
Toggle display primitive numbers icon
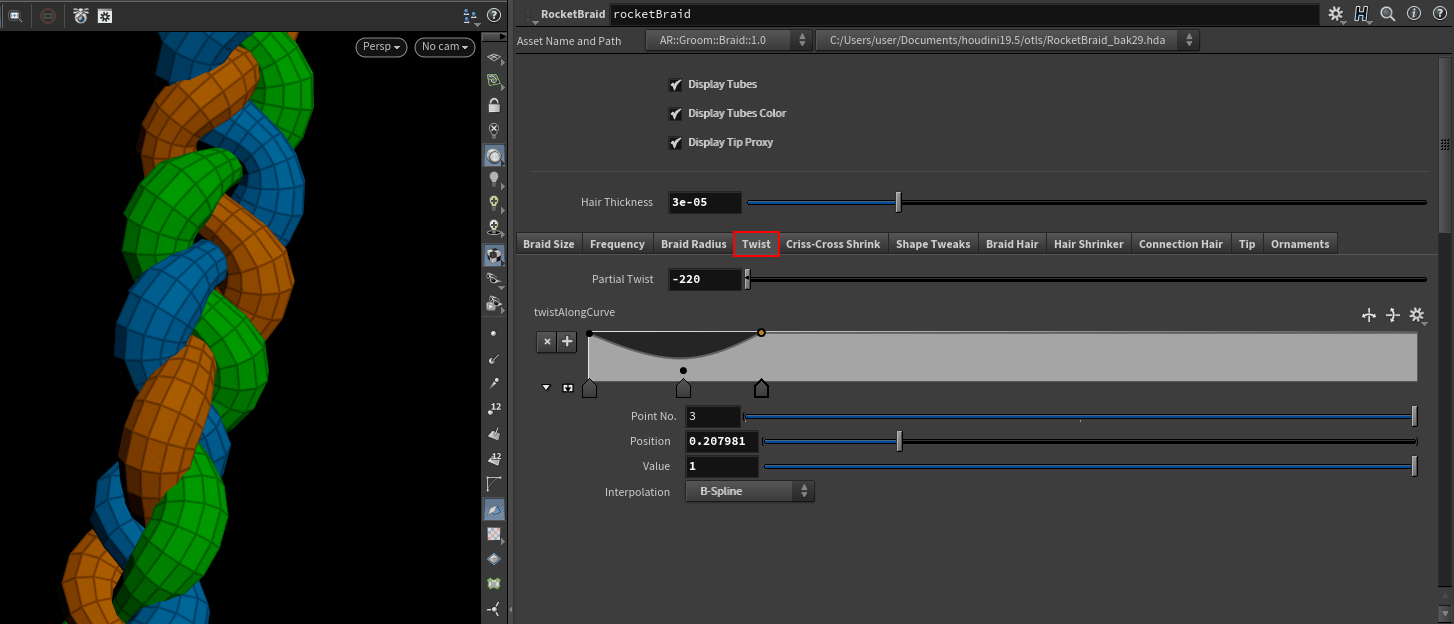pyautogui.click(x=494, y=458)
